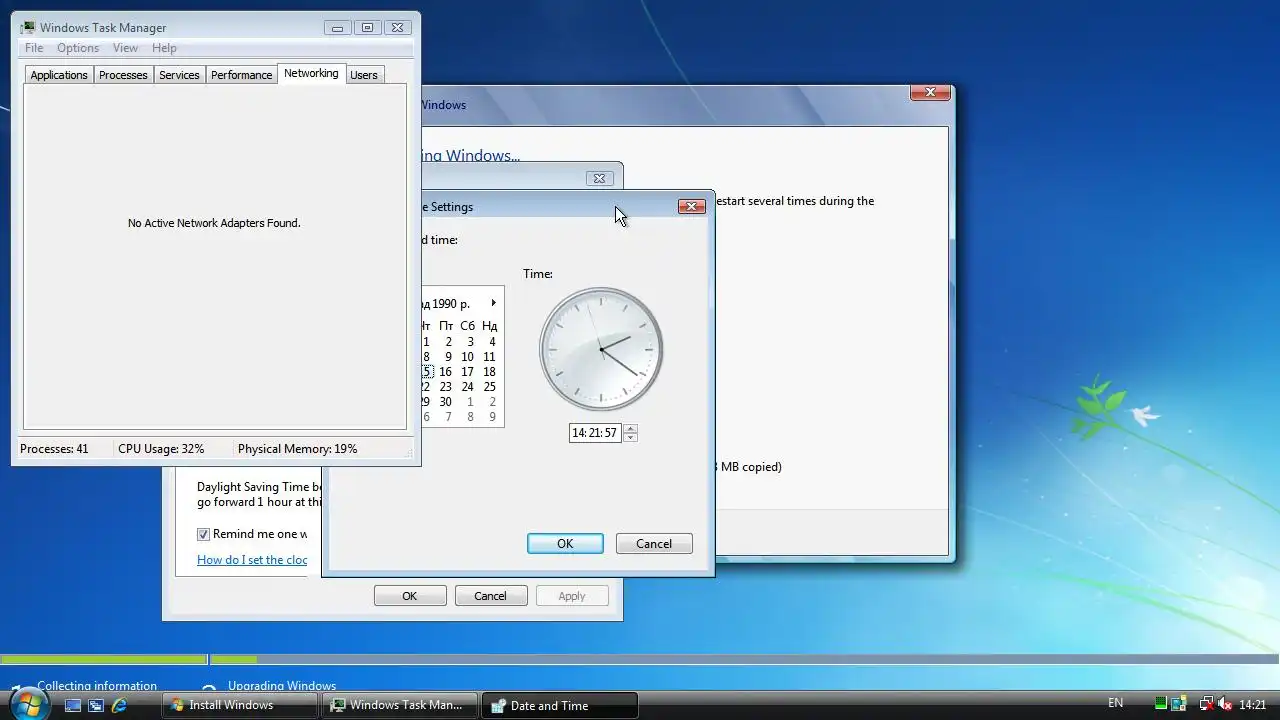Screen dimensions: 1280x720
Task: Select day 30 in the calendar
Action: coord(445,402)
